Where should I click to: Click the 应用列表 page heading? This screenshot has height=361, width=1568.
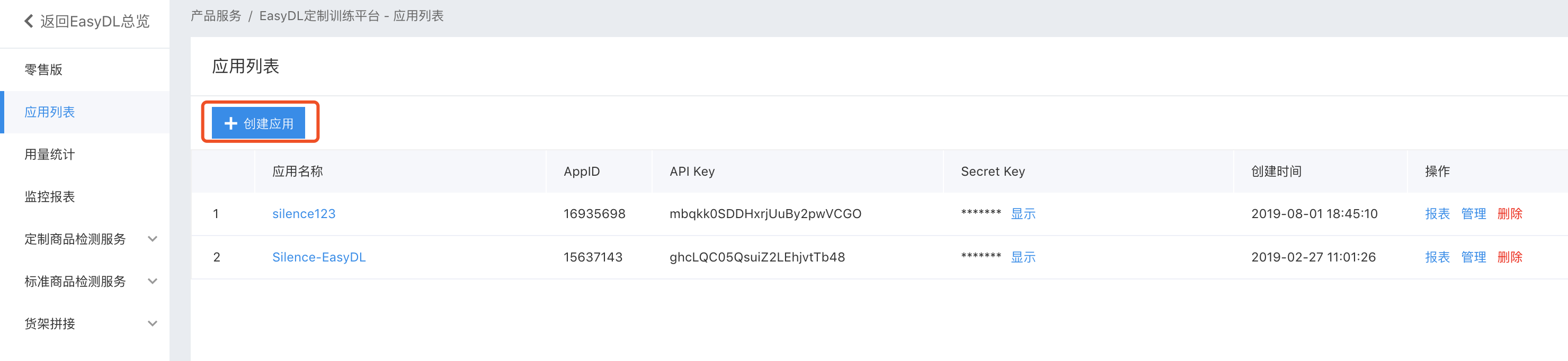(x=245, y=66)
